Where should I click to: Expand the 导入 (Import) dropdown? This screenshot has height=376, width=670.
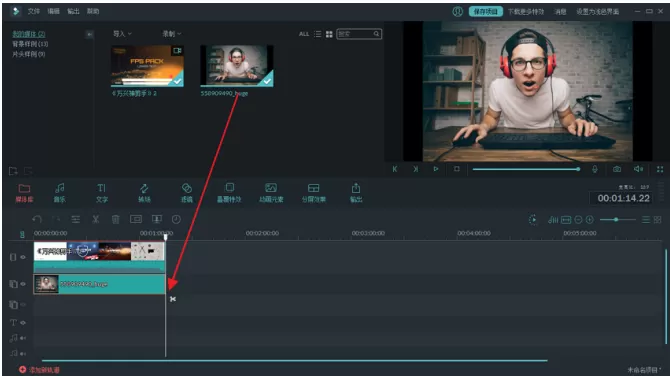pyautogui.click(x=122, y=33)
